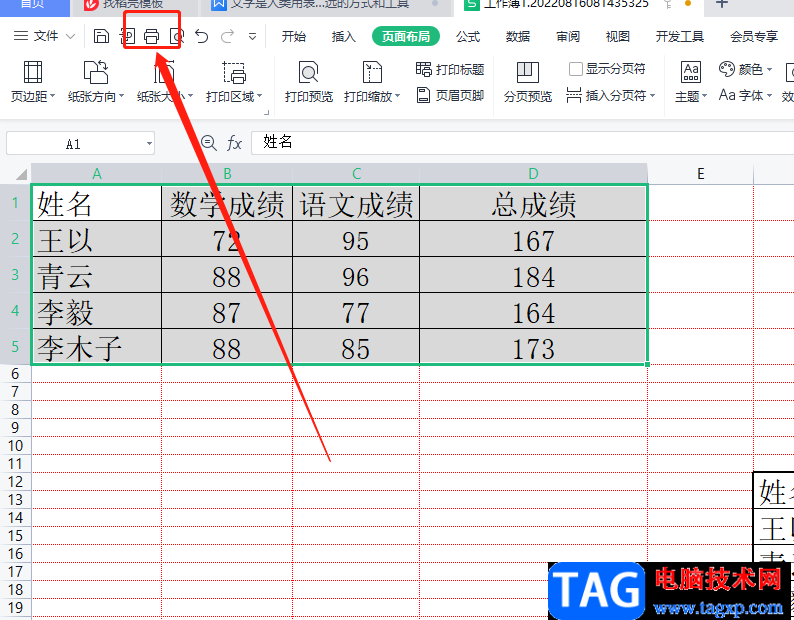Image resolution: width=794 pixels, height=620 pixels.
Task: Click the 语文成绩 header cell
Action: tap(356, 203)
